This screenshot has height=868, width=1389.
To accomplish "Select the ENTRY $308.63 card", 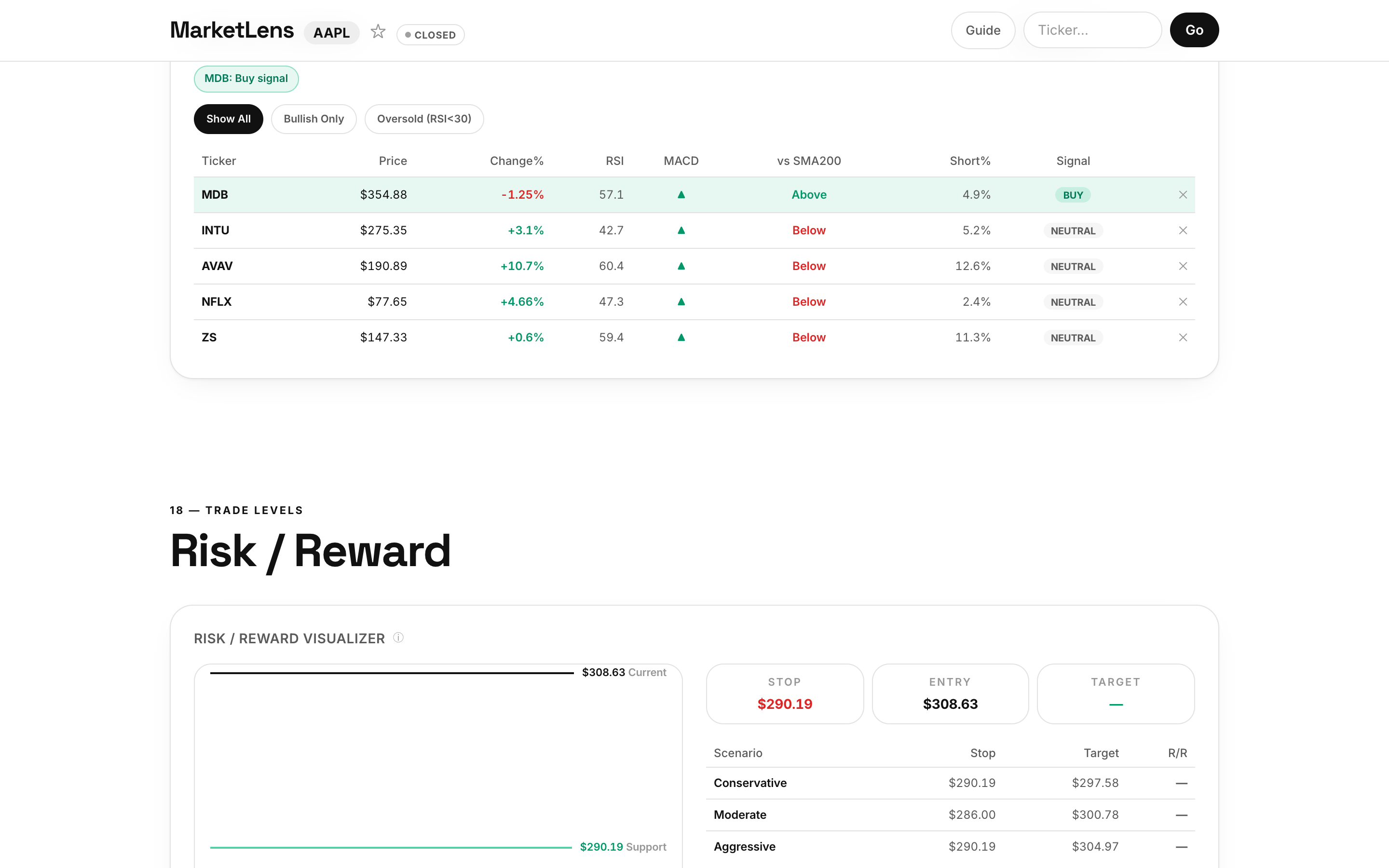I will [950, 694].
